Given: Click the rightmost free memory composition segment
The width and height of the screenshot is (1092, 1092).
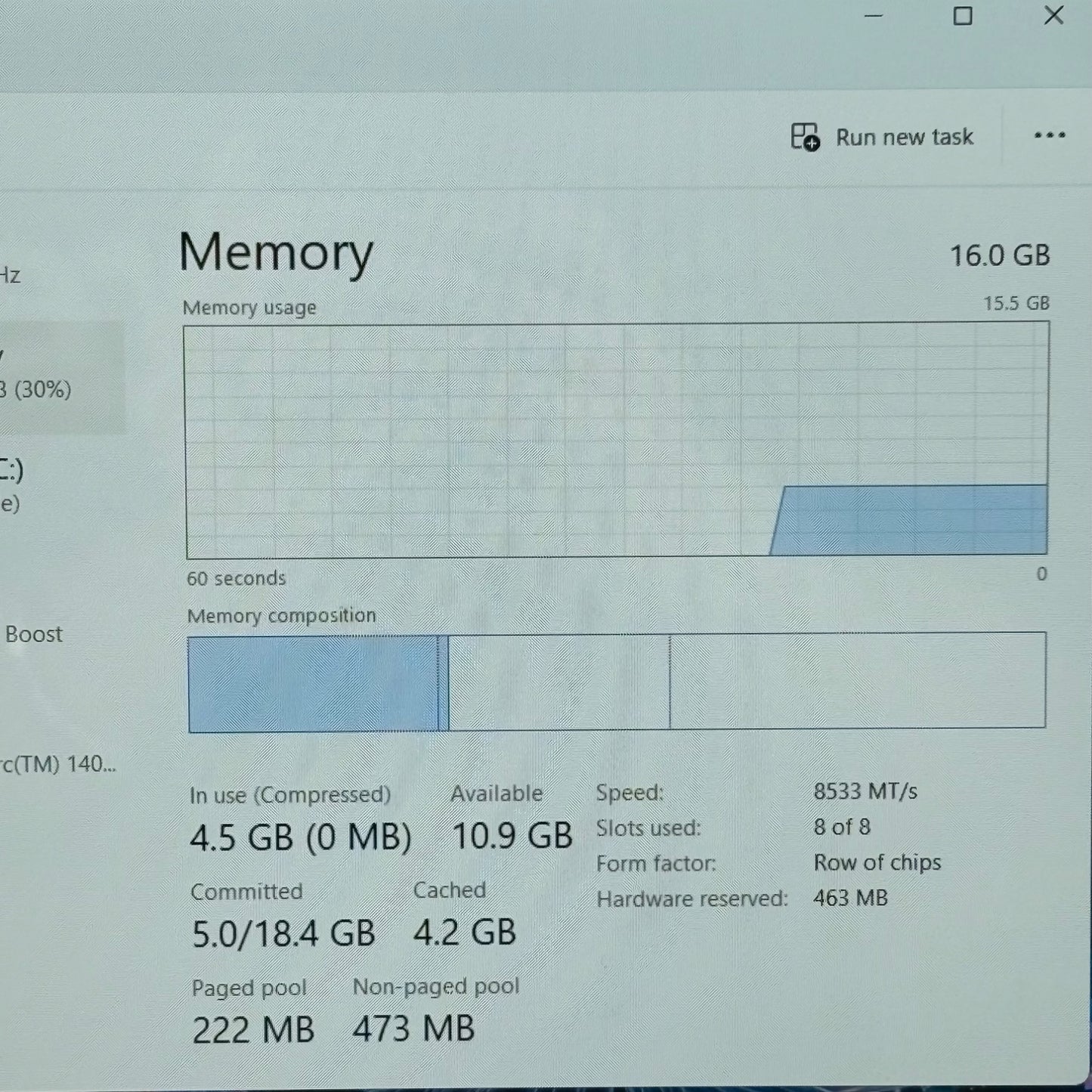Looking at the screenshot, I should click(x=857, y=681).
